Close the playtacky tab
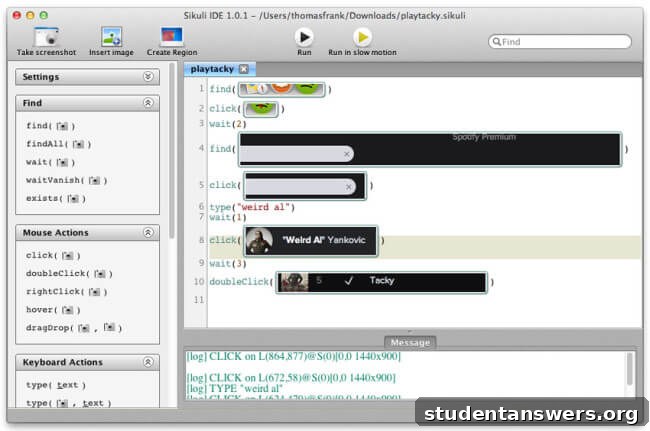The height and width of the screenshot is (431, 650). click(x=244, y=69)
